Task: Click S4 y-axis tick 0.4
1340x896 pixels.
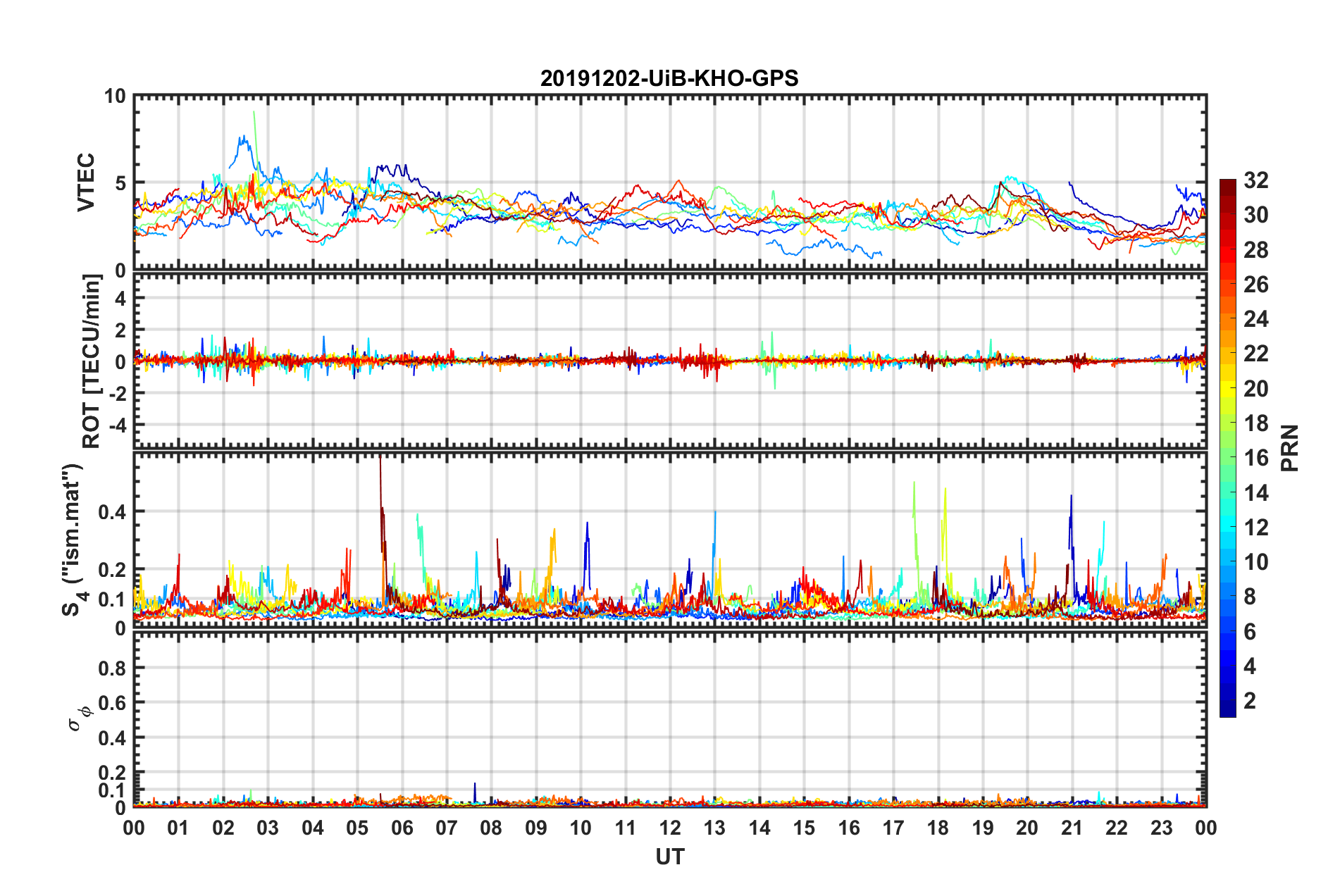Action: coord(112,512)
